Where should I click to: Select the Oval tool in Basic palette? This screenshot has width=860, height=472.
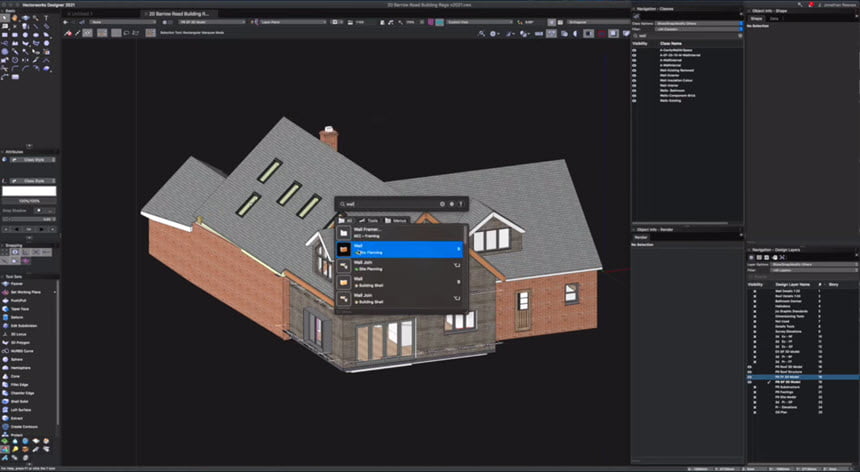point(36,35)
